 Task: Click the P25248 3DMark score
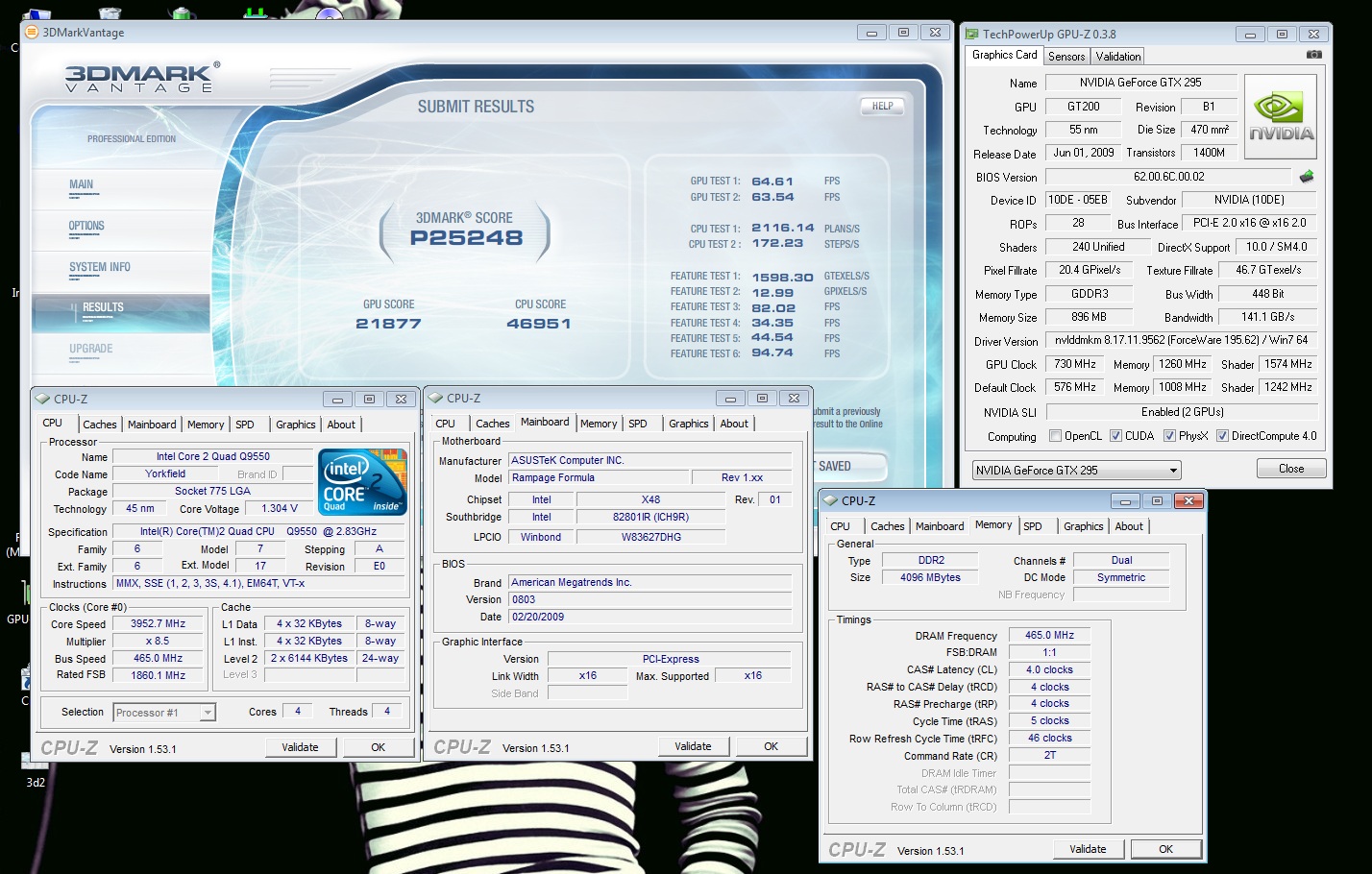pyautogui.click(x=466, y=238)
